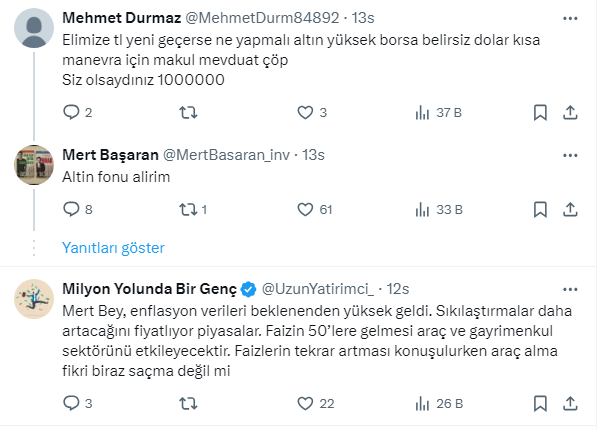Reply to Mert Başaran's tweet

click(71, 209)
